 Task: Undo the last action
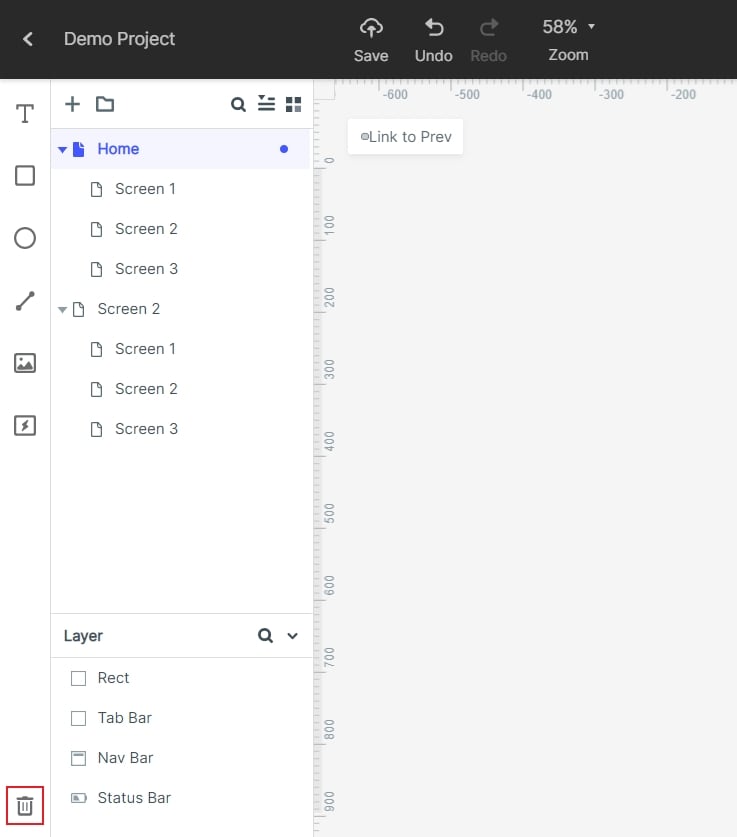coord(433,40)
